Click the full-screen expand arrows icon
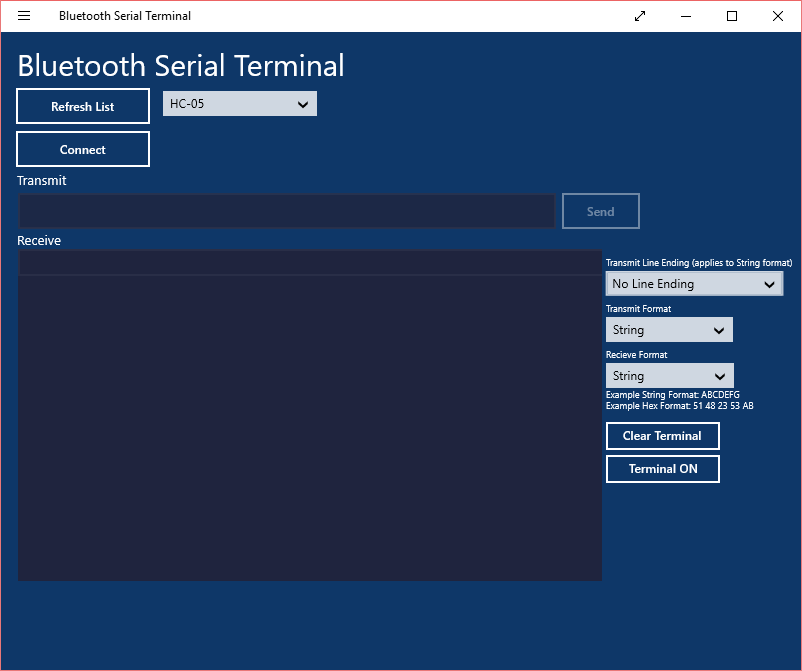The height and width of the screenshot is (671, 802). point(640,16)
